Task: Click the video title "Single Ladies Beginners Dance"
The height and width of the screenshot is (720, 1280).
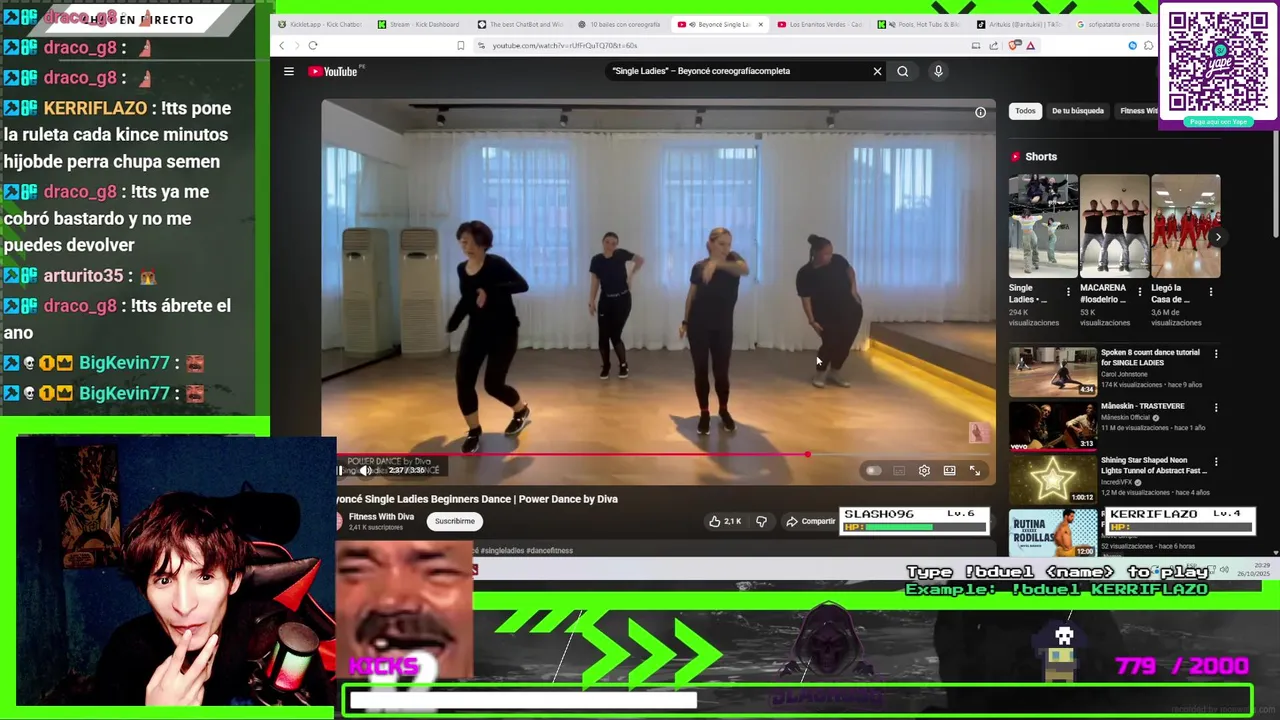Action: pos(477,499)
